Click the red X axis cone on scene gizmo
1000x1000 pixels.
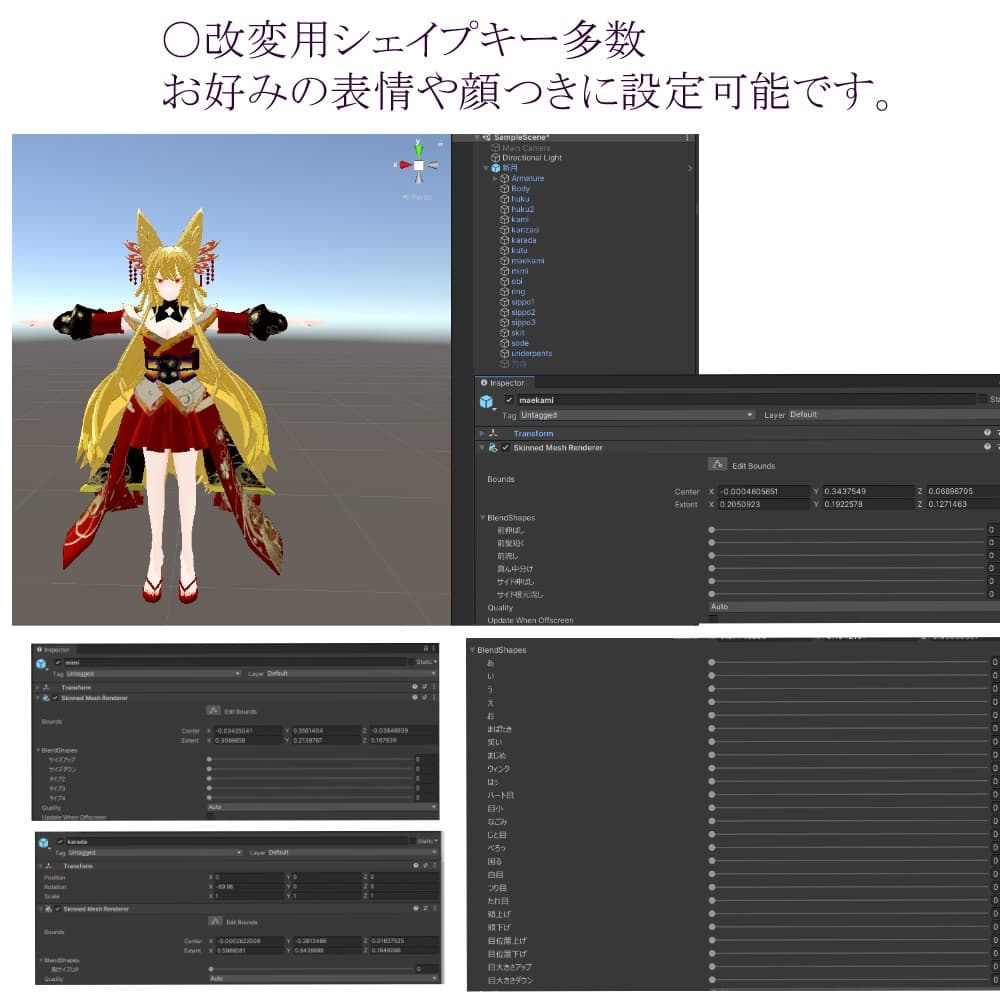pyautogui.click(x=404, y=165)
